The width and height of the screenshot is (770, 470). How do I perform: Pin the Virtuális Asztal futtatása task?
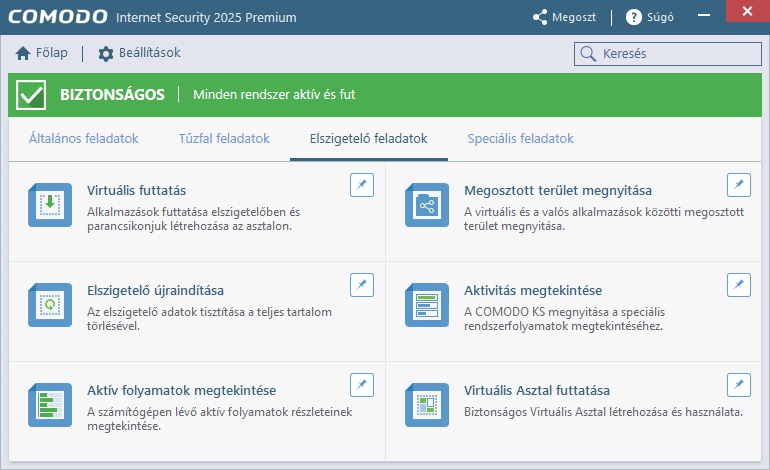tap(738, 384)
